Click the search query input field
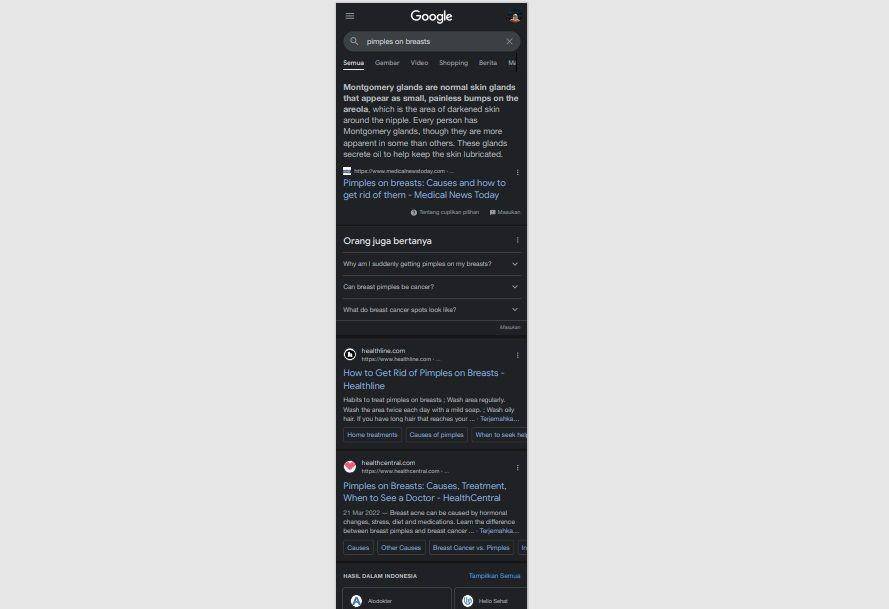889x609 pixels. pos(432,41)
